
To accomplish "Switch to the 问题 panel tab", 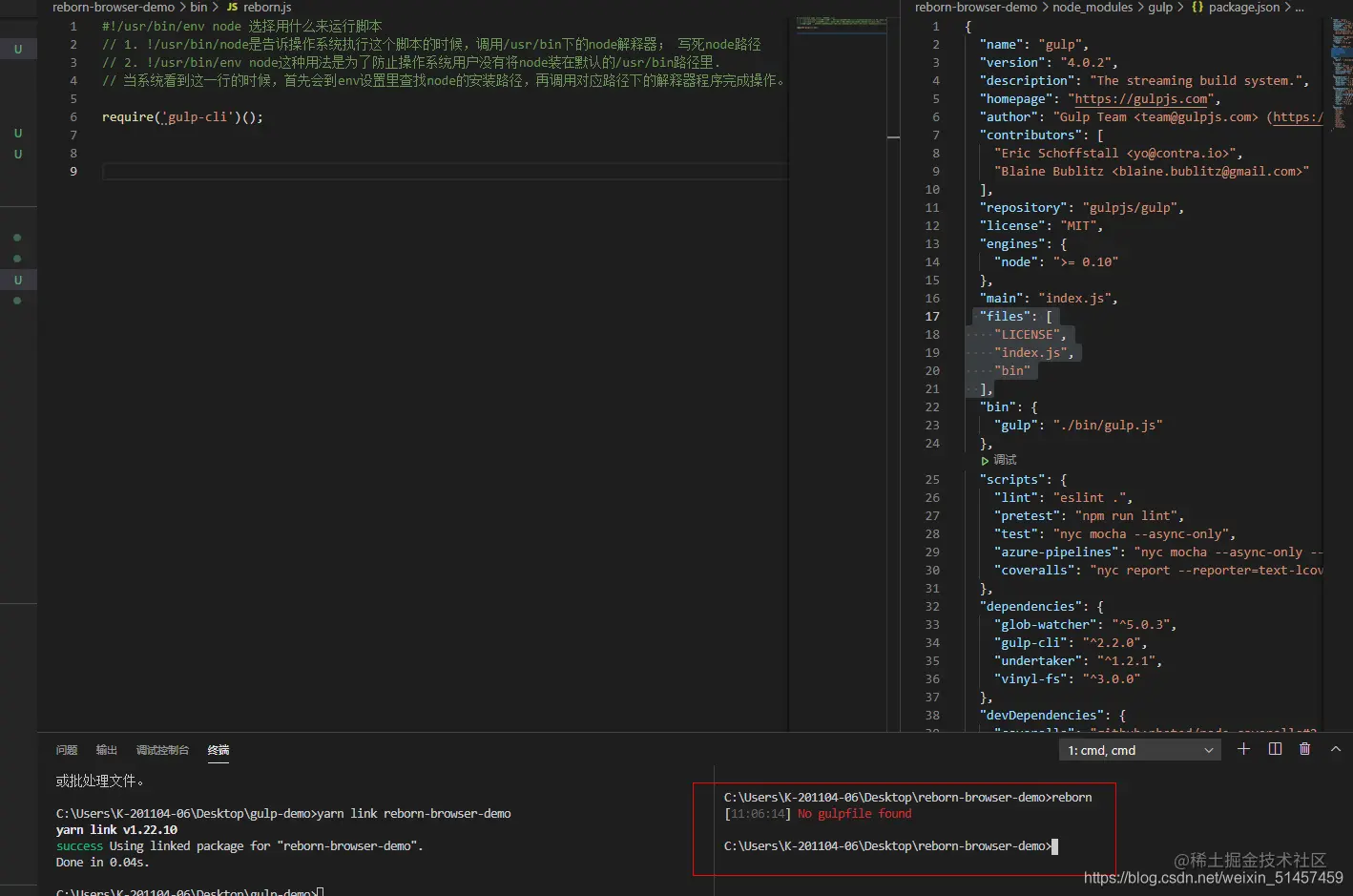I will [67, 750].
